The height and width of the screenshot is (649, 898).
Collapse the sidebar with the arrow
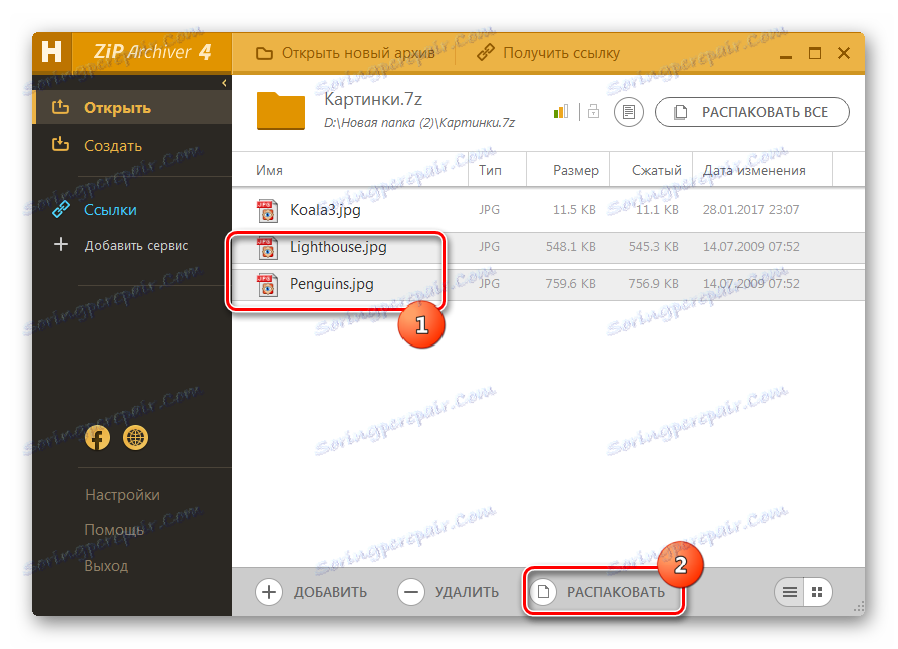[224, 83]
